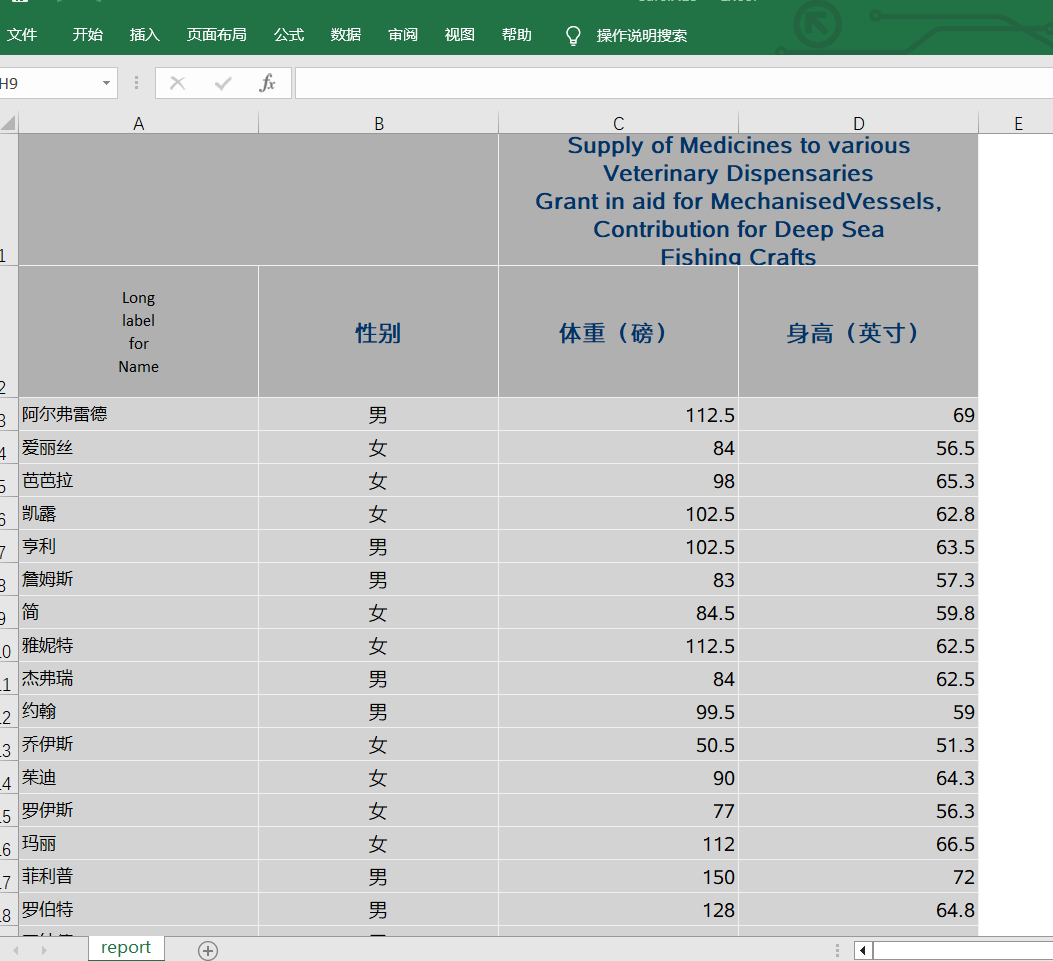
Task: Switch to the report sheet tab
Action: [x=126, y=948]
